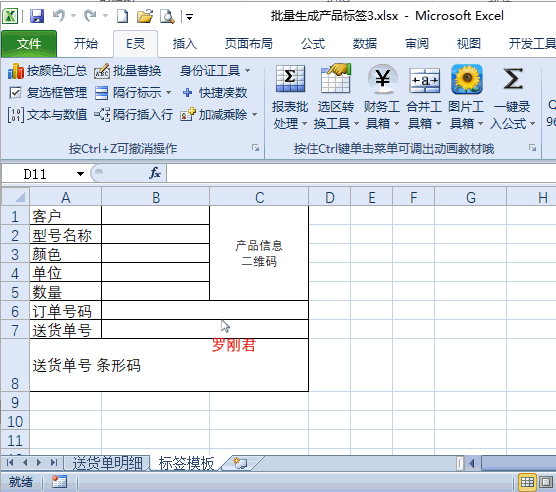This screenshot has height=492, width=556.
Task: Open print preview icon
Action: point(167,16)
